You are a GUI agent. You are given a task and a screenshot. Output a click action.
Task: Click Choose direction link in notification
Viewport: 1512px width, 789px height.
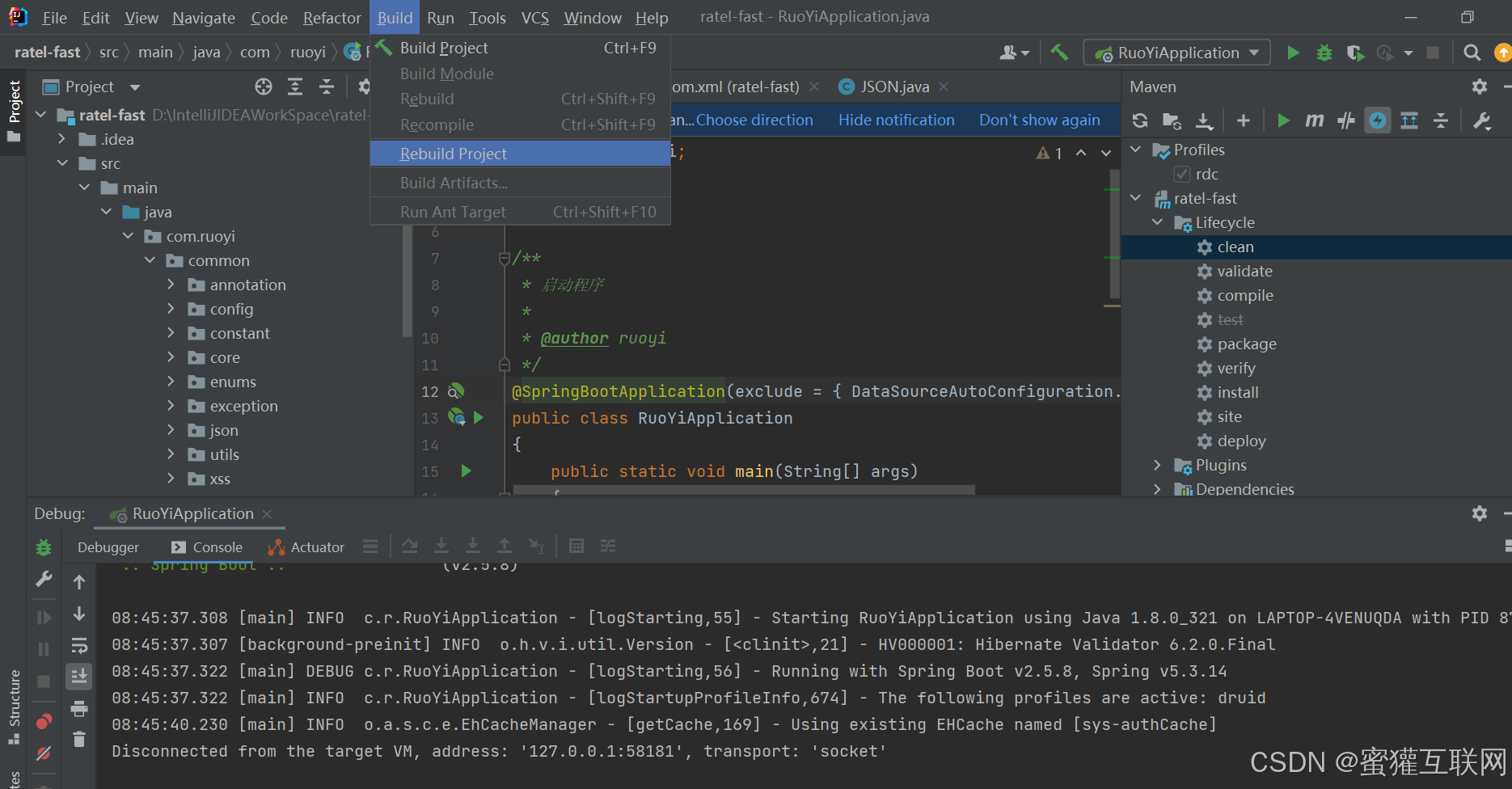point(754,120)
